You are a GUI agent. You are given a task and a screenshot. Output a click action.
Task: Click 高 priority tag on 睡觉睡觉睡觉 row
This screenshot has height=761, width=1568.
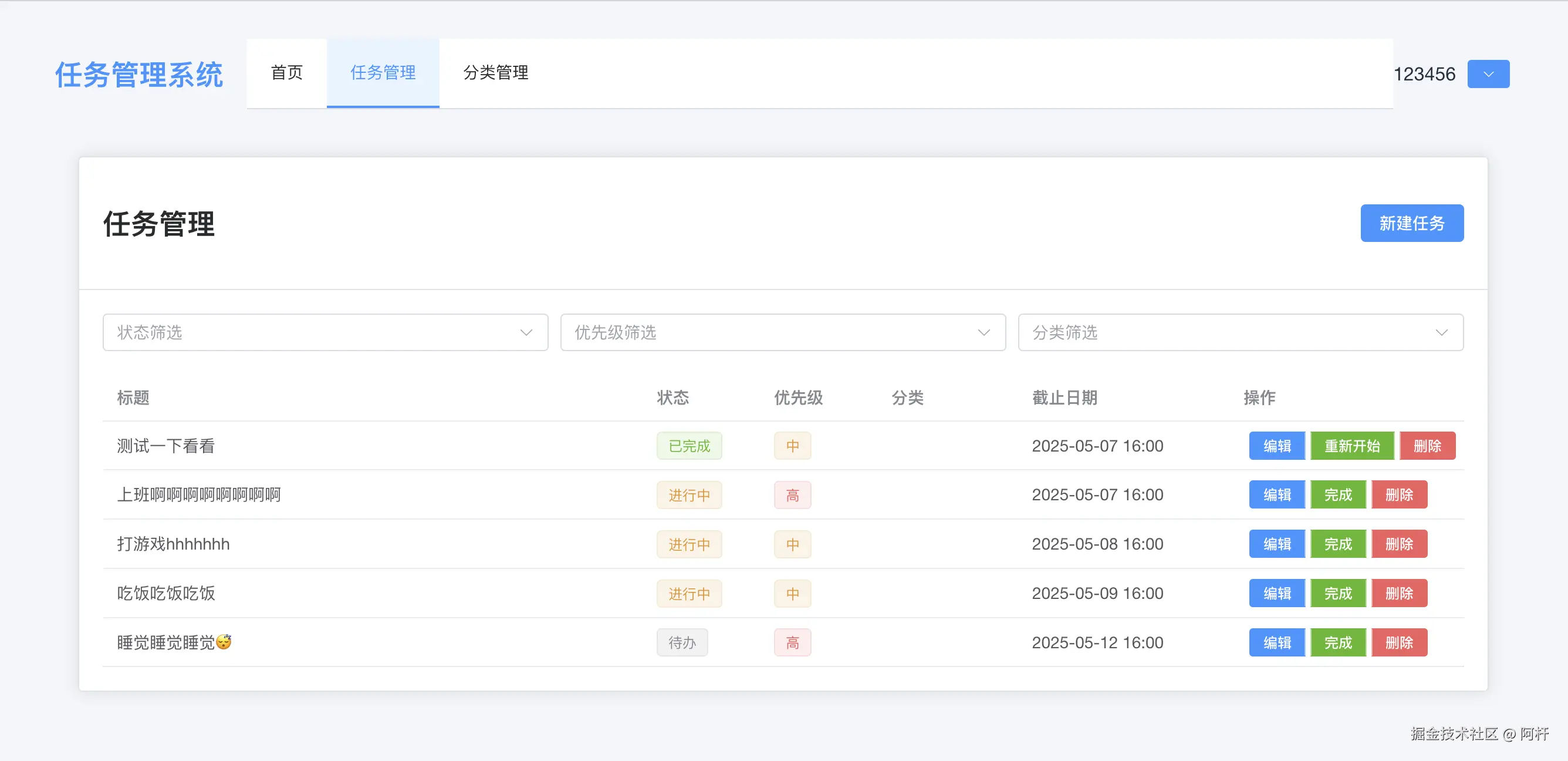point(792,643)
